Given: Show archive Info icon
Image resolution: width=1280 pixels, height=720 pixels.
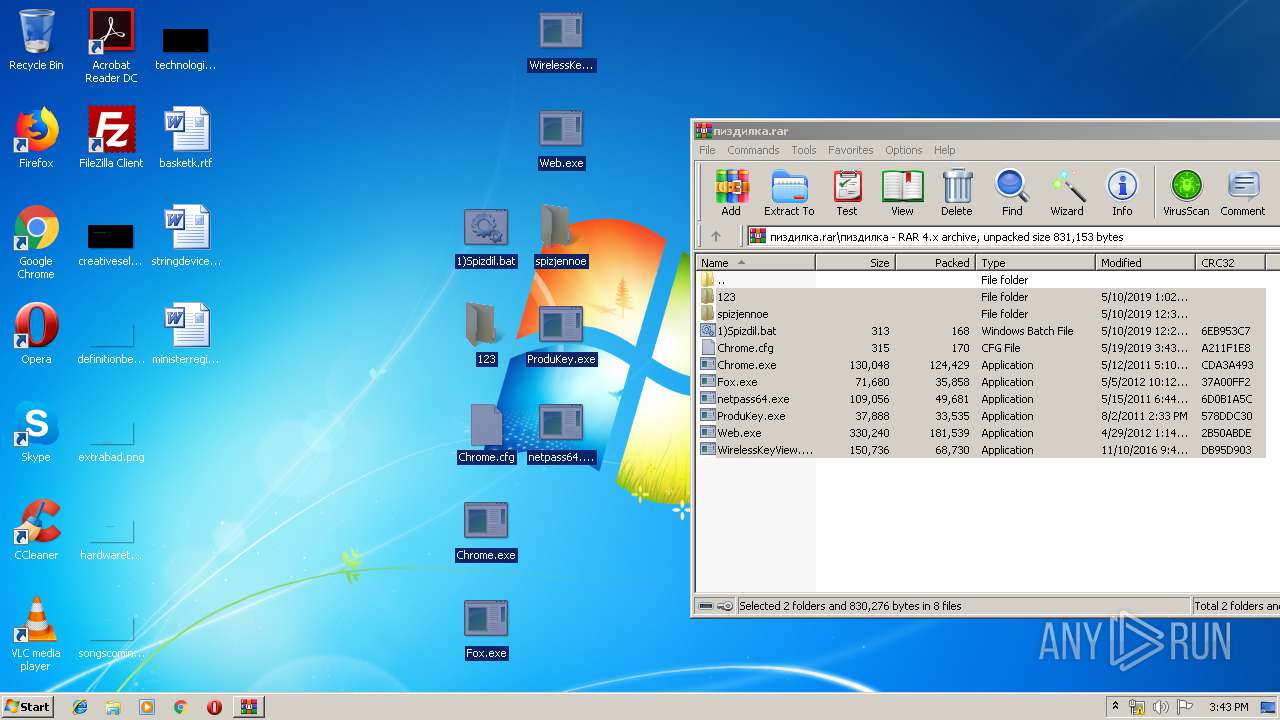Looking at the screenshot, I should [1122, 193].
